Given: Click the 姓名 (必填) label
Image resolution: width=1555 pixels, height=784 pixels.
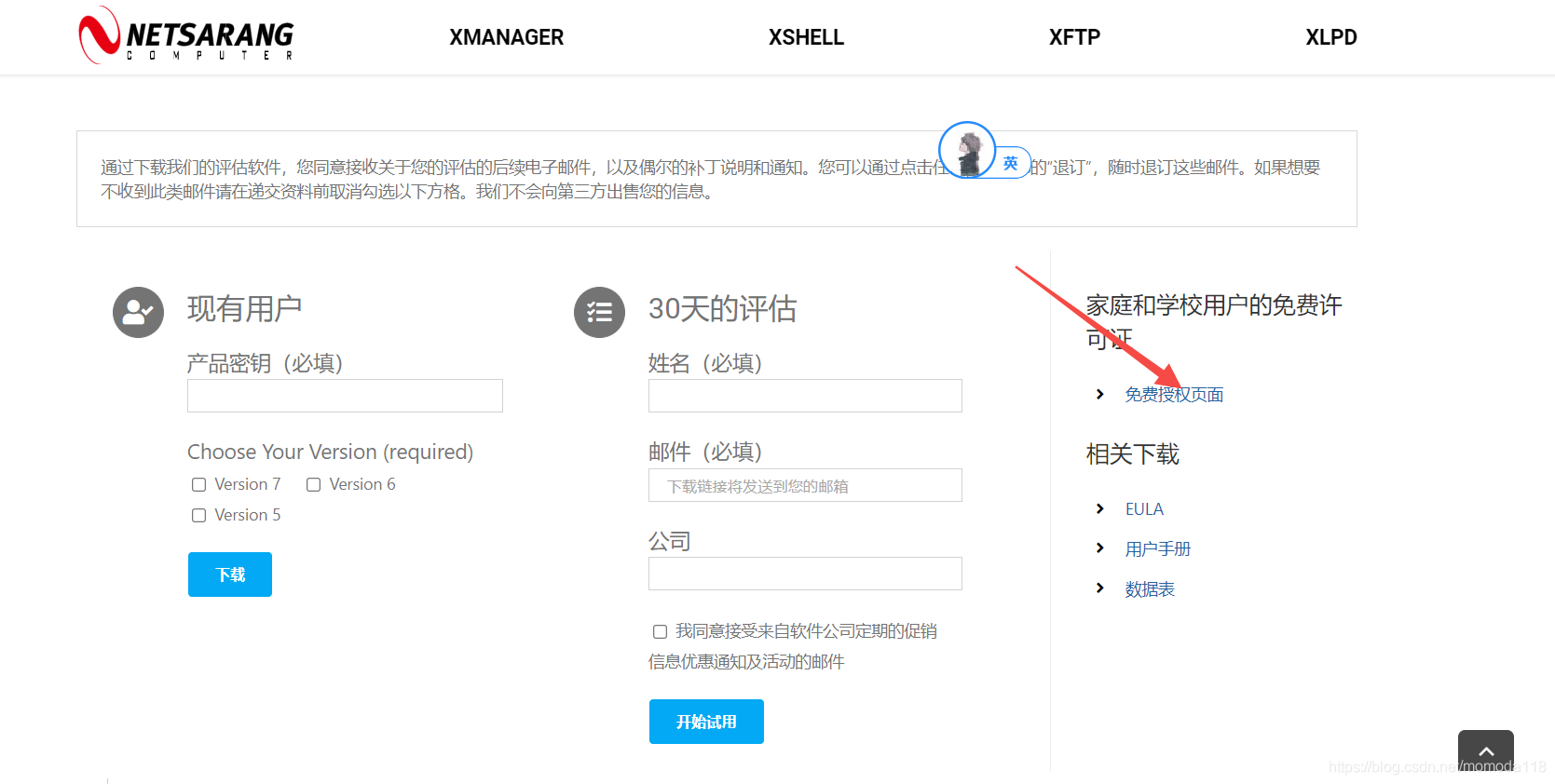Looking at the screenshot, I should coord(705,363).
